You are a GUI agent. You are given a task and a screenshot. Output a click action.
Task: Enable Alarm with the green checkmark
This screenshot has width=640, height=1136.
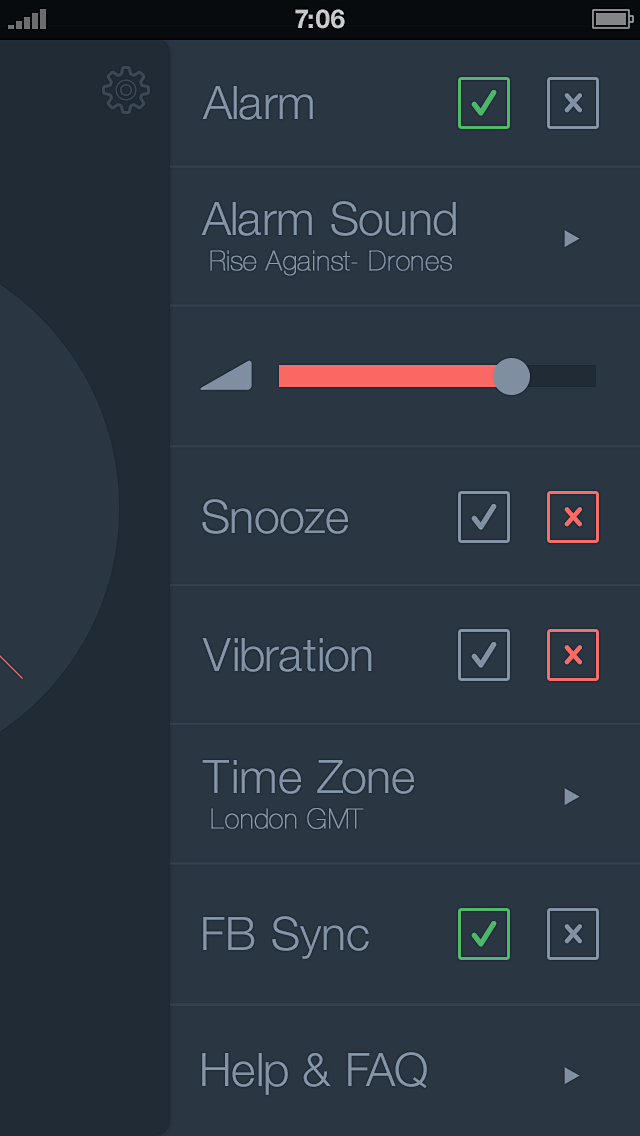484,103
